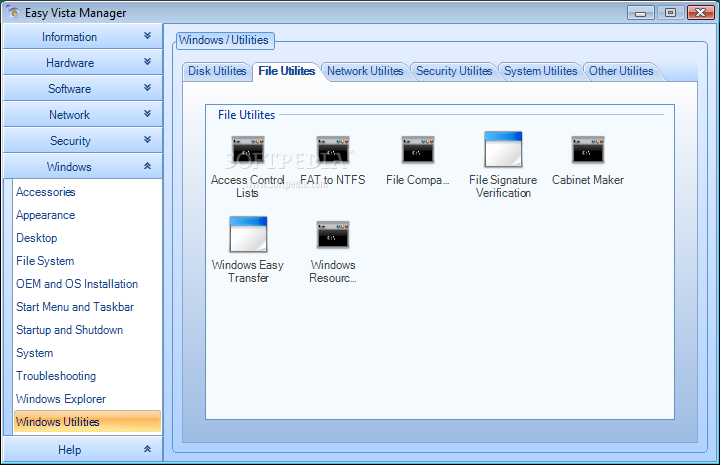
Task: Switch to the System Utilites tab
Action: pyautogui.click(x=540, y=71)
